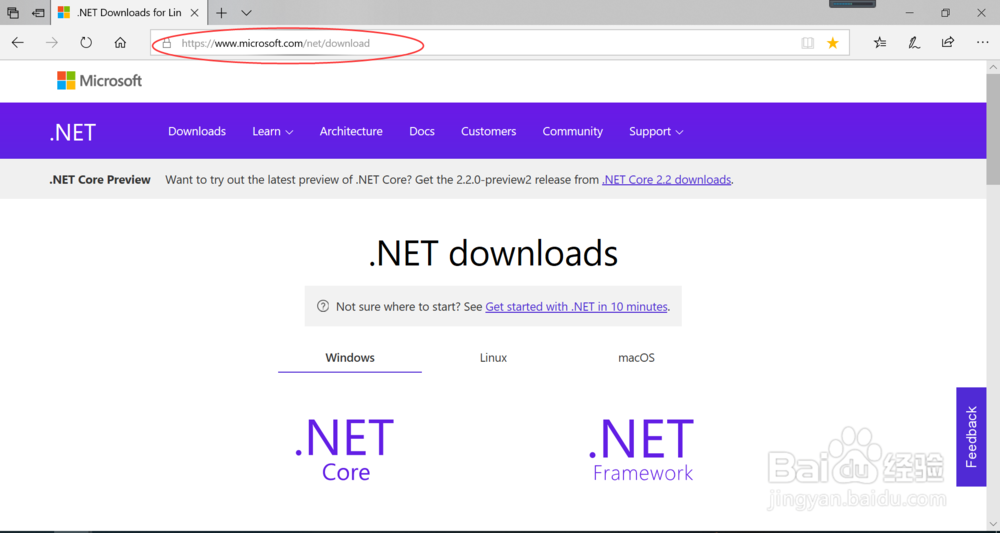The height and width of the screenshot is (533, 1000).
Task: Click the lock icon in the address bar
Action: [x=167, y=43]
